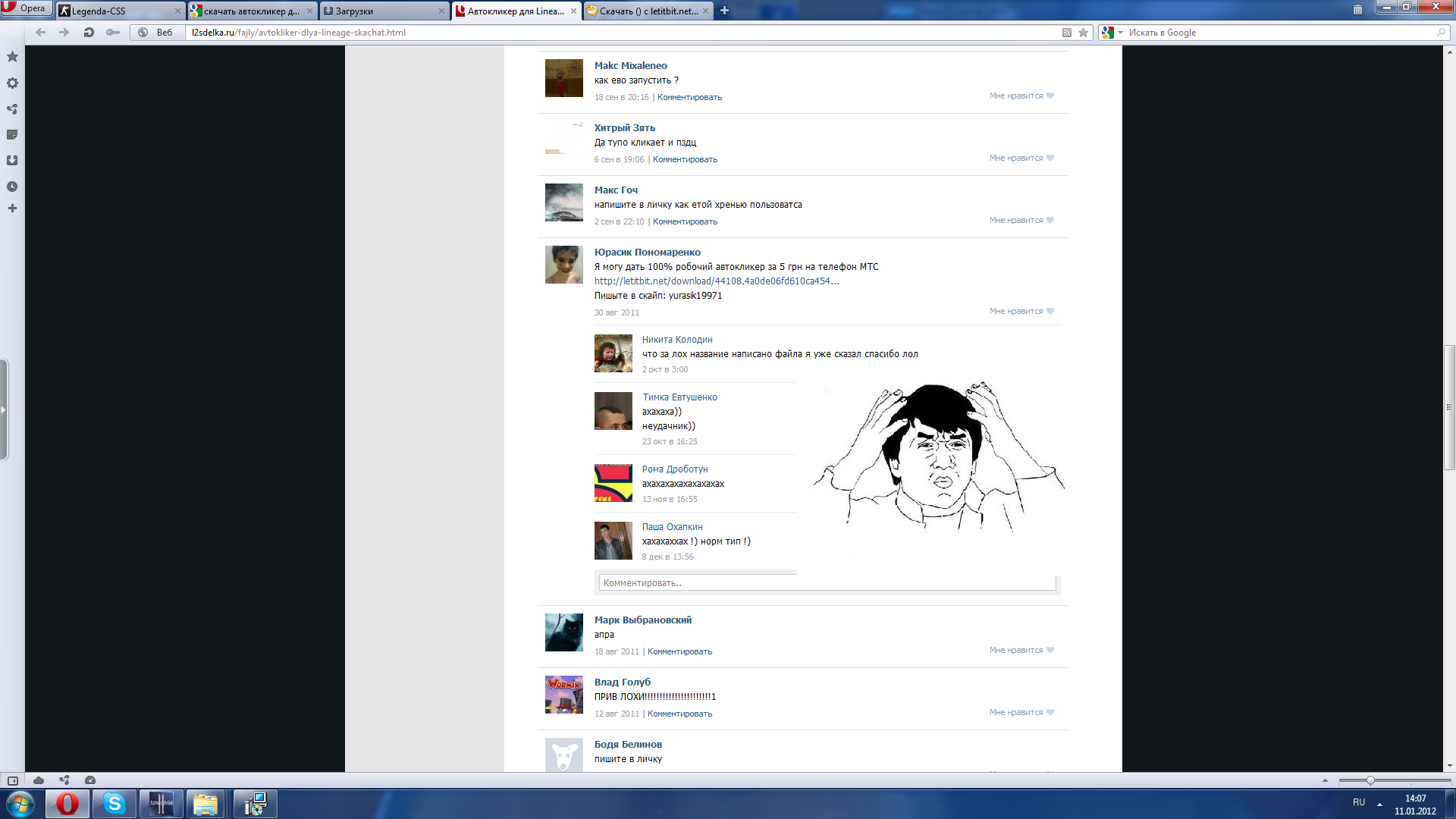The image size is (1456, 819).
Task: Open the Notes panel icon in sidebar
Action: pyautogui.click(x=12, y=135)
